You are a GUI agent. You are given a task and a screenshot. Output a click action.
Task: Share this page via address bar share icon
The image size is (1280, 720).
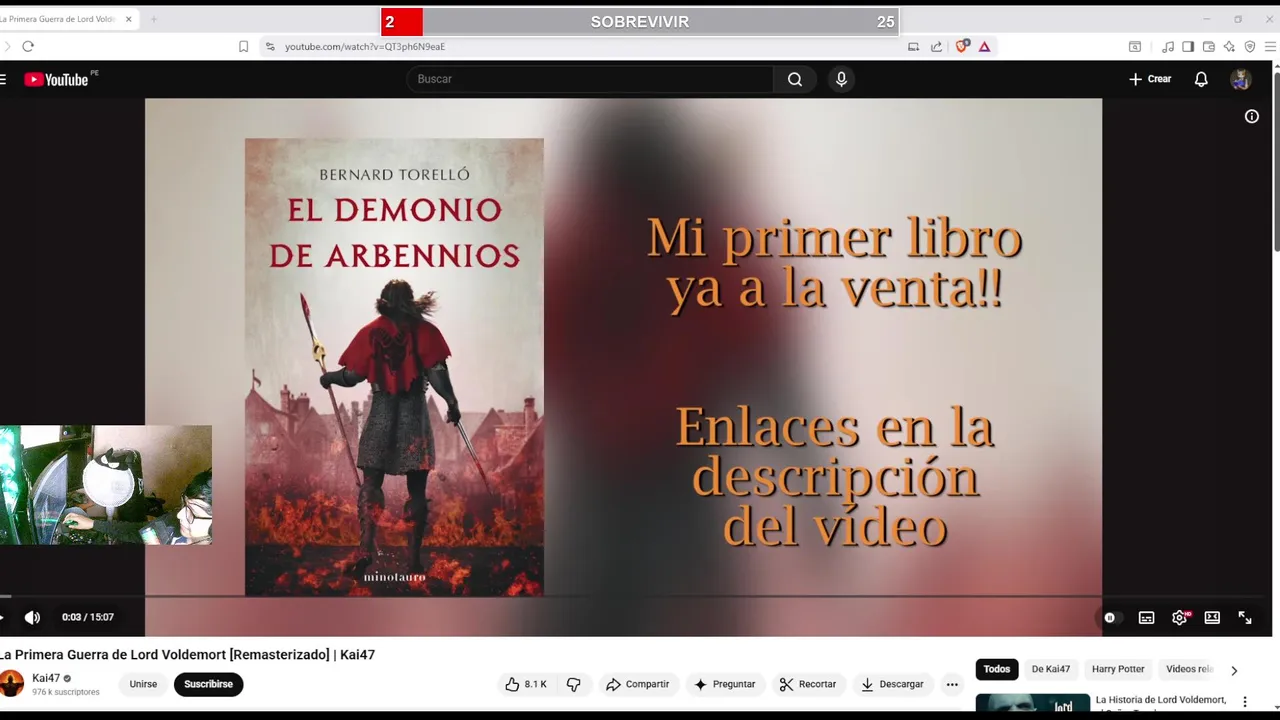[x=936, y=46]
